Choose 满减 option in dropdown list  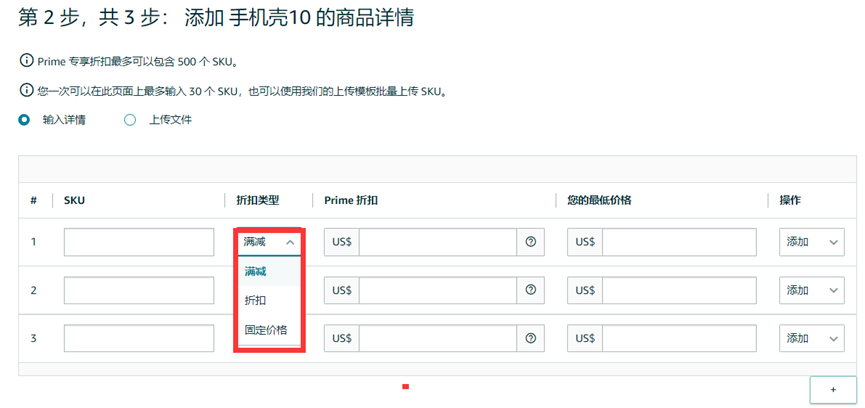point(256,271)
